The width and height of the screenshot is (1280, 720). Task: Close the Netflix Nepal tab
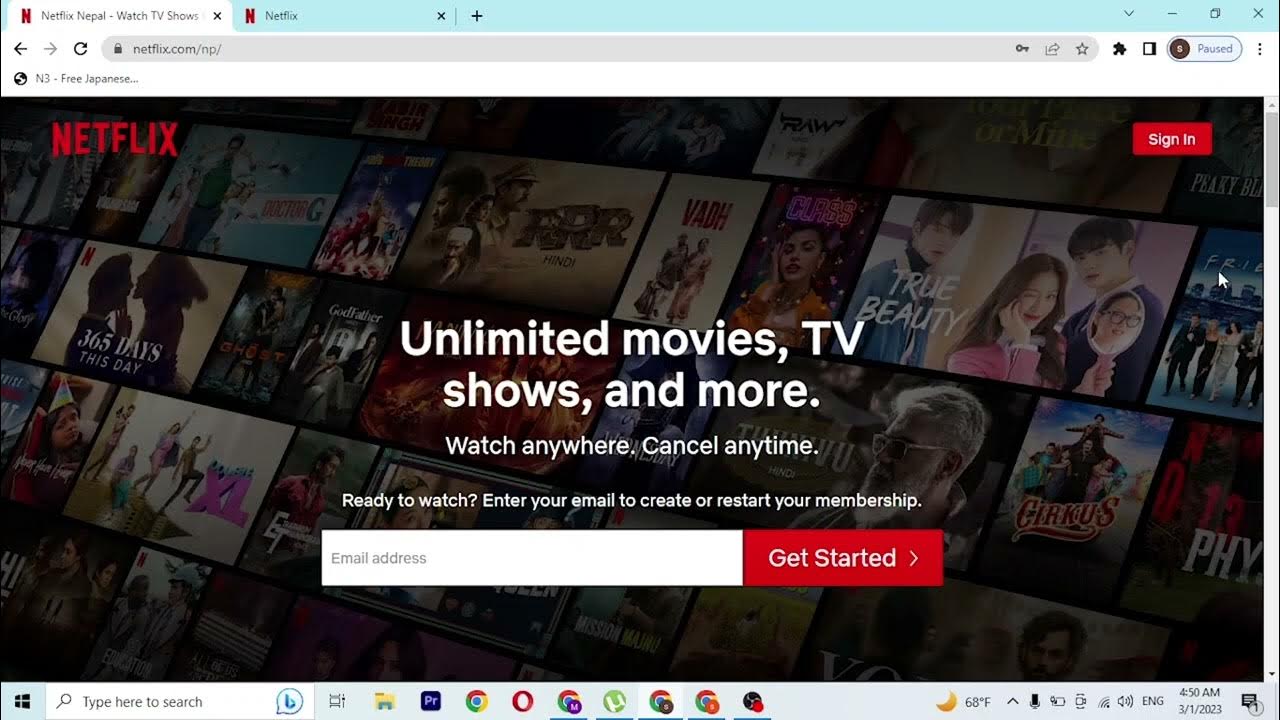[x=217, y=16]
